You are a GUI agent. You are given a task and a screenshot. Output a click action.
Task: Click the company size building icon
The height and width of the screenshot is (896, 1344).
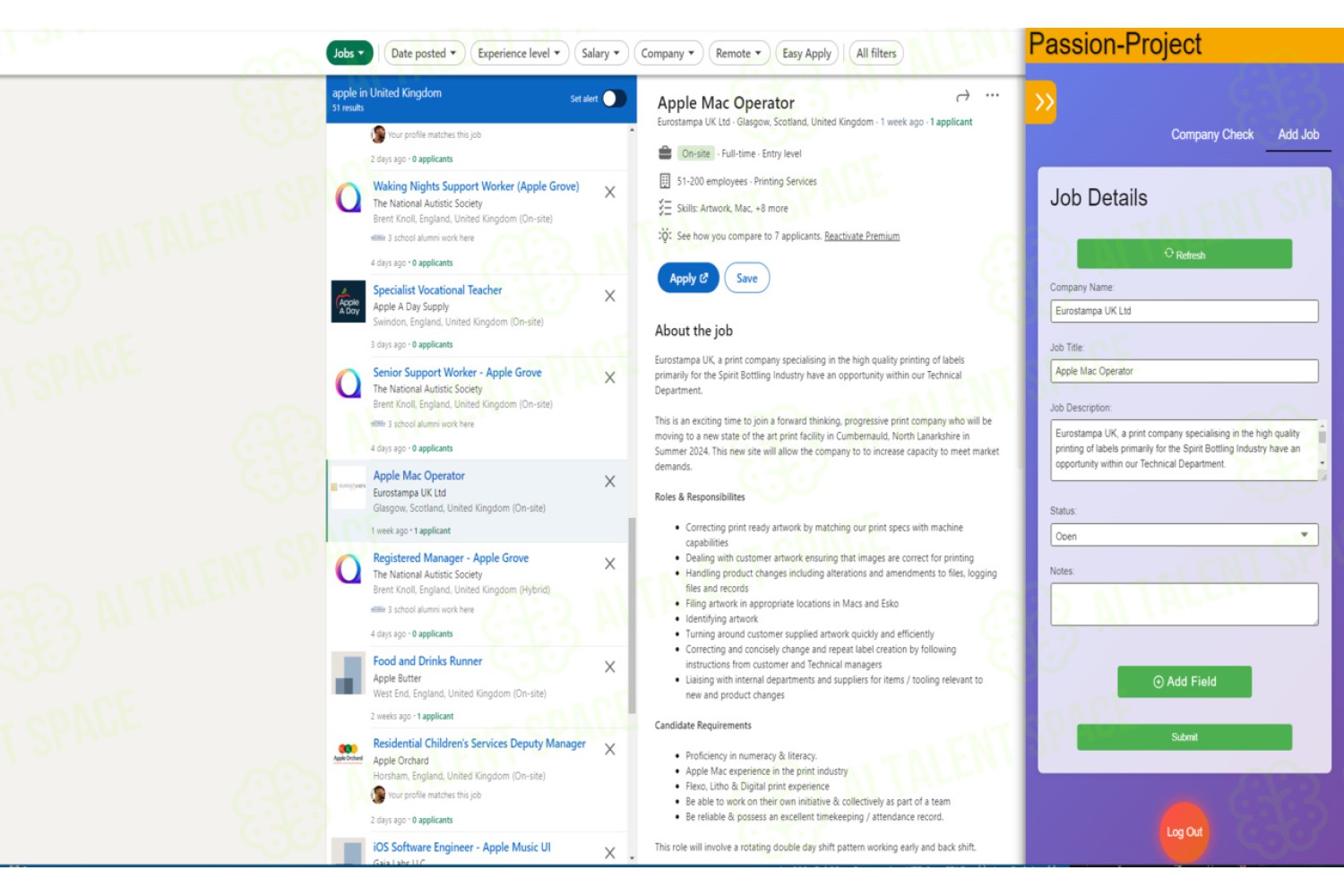(x=665, y=181)
